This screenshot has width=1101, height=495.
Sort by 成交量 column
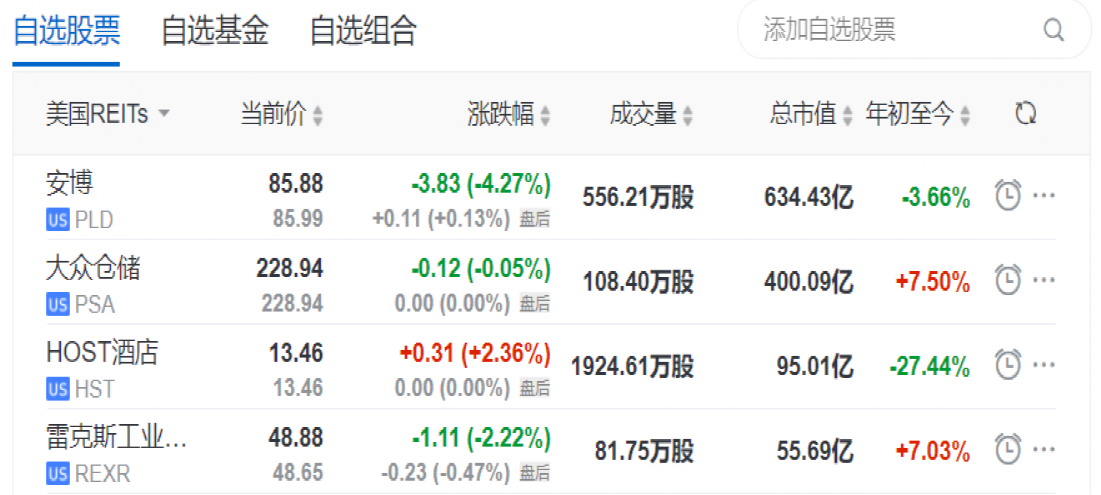point(652,114)
